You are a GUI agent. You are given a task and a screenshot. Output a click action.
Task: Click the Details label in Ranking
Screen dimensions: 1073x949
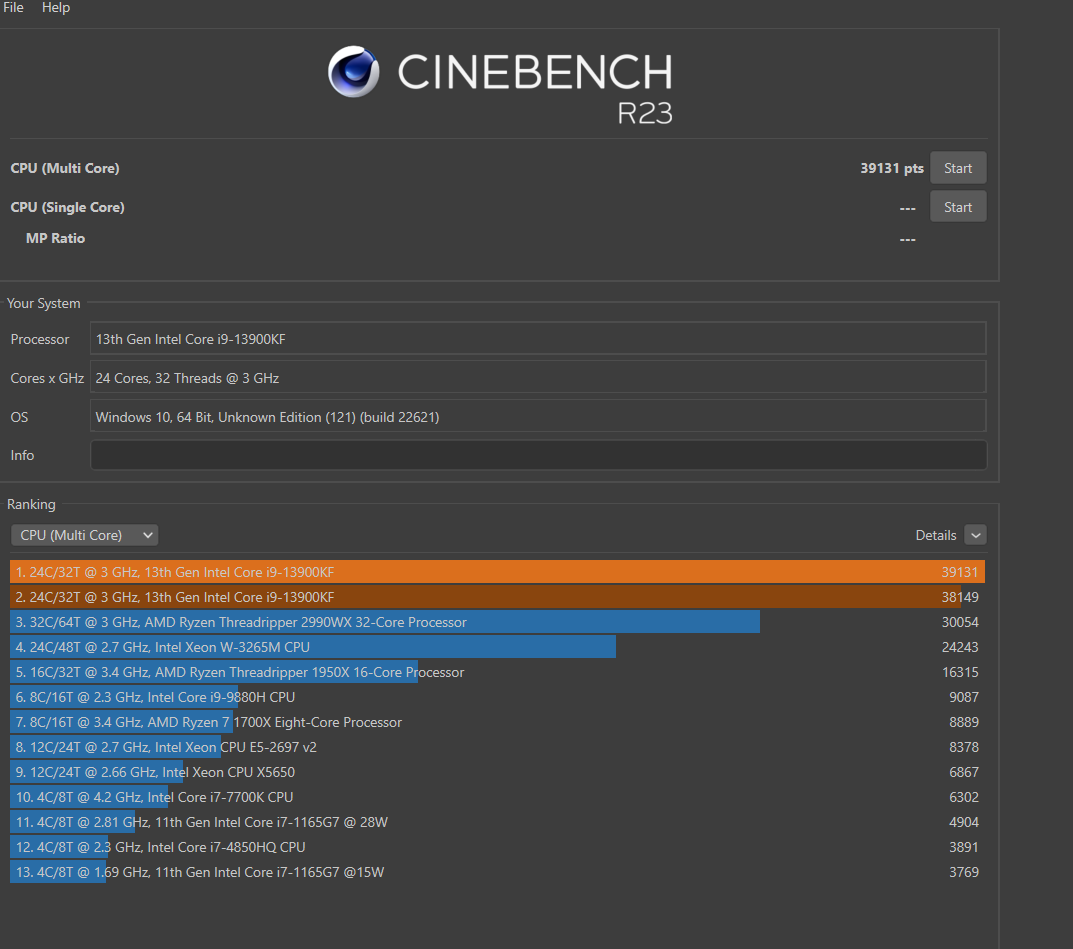tap(935, 535)
